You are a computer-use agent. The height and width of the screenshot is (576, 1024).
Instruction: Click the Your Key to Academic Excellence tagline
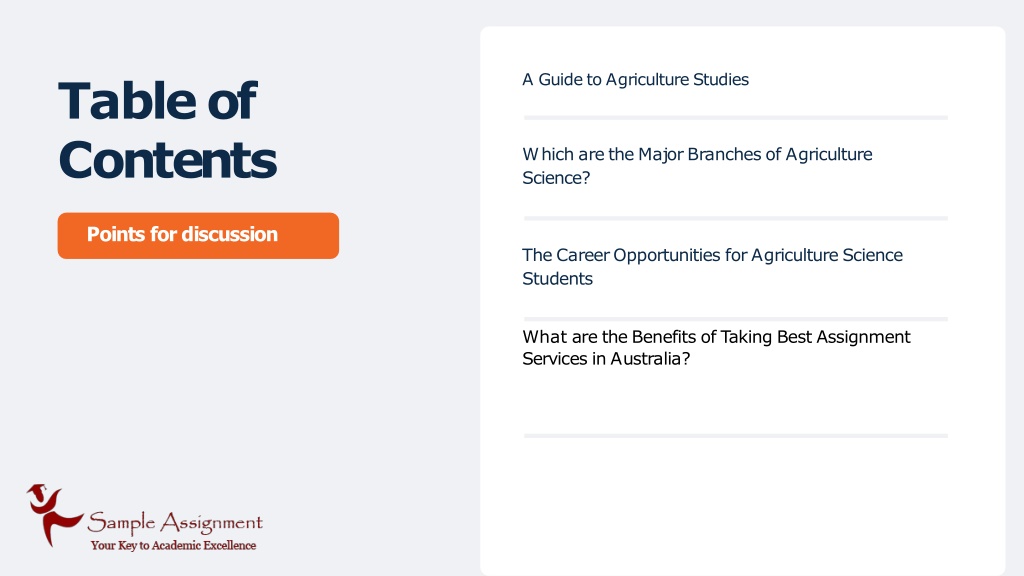tap(173, 545)
